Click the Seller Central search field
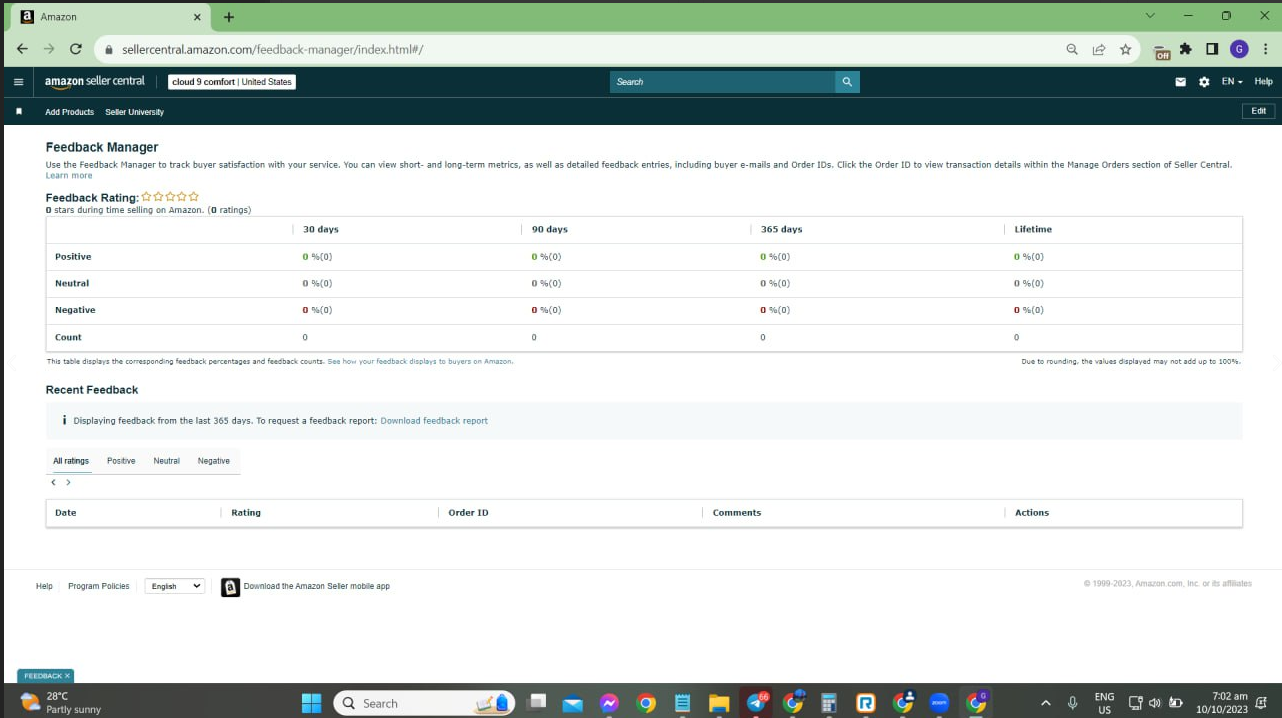 click(723, 82)
